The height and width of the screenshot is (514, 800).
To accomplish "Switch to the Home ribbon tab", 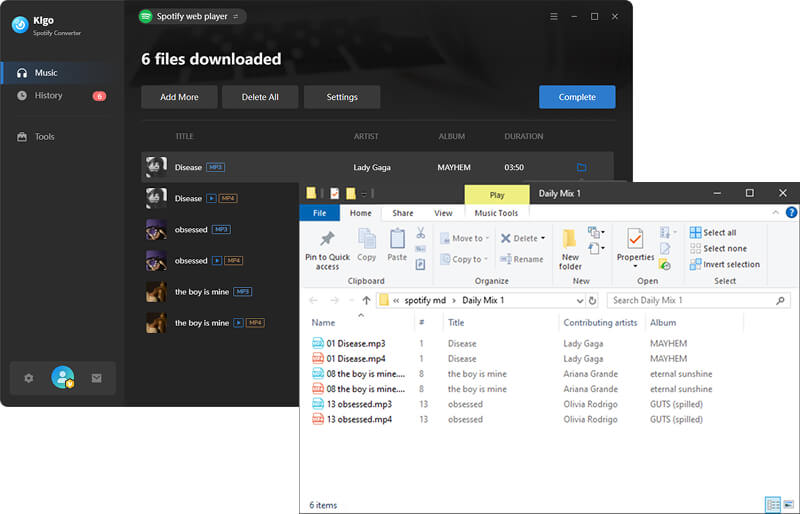I will [361, 213].
